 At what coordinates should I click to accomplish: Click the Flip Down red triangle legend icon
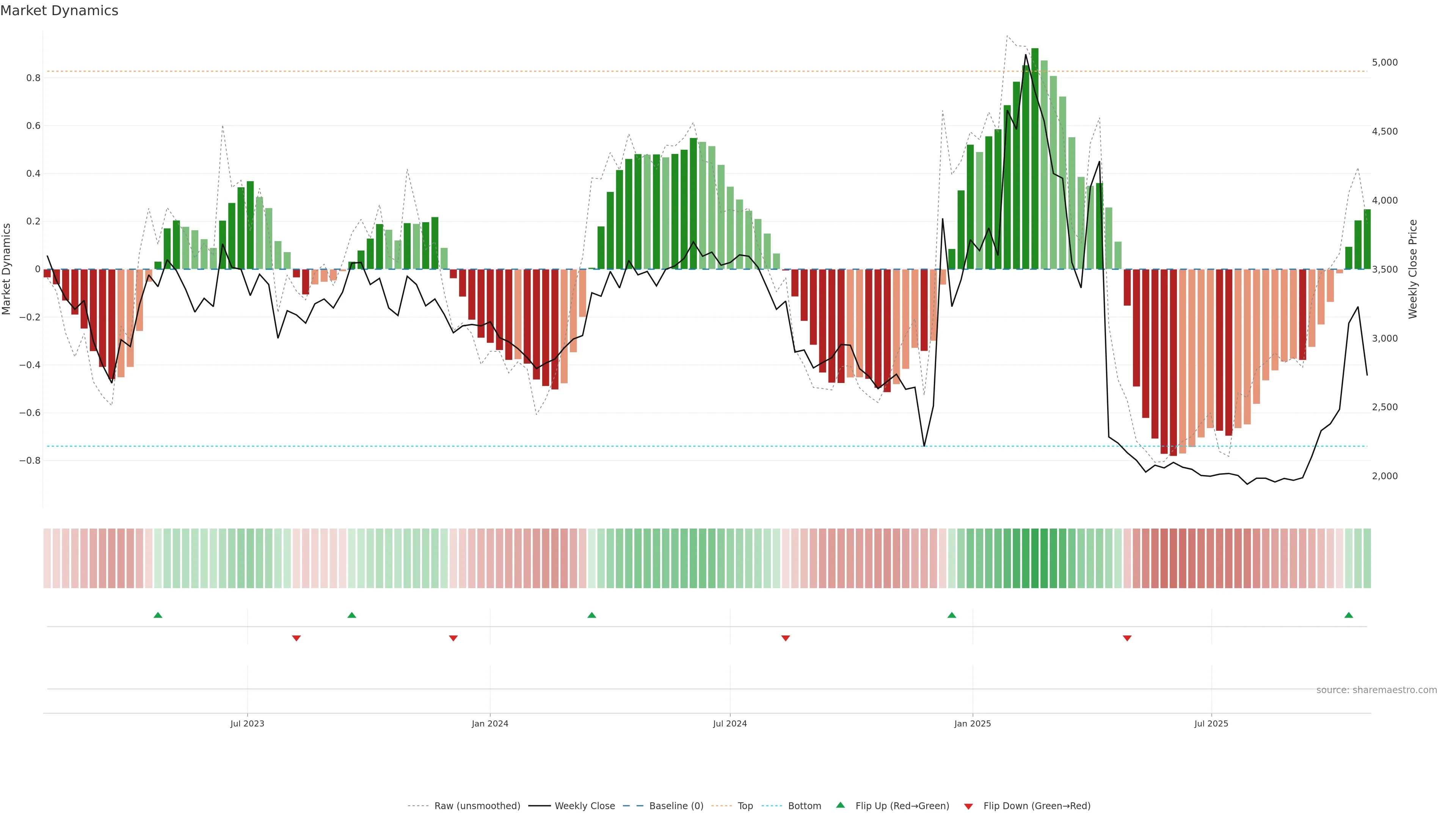968,806
